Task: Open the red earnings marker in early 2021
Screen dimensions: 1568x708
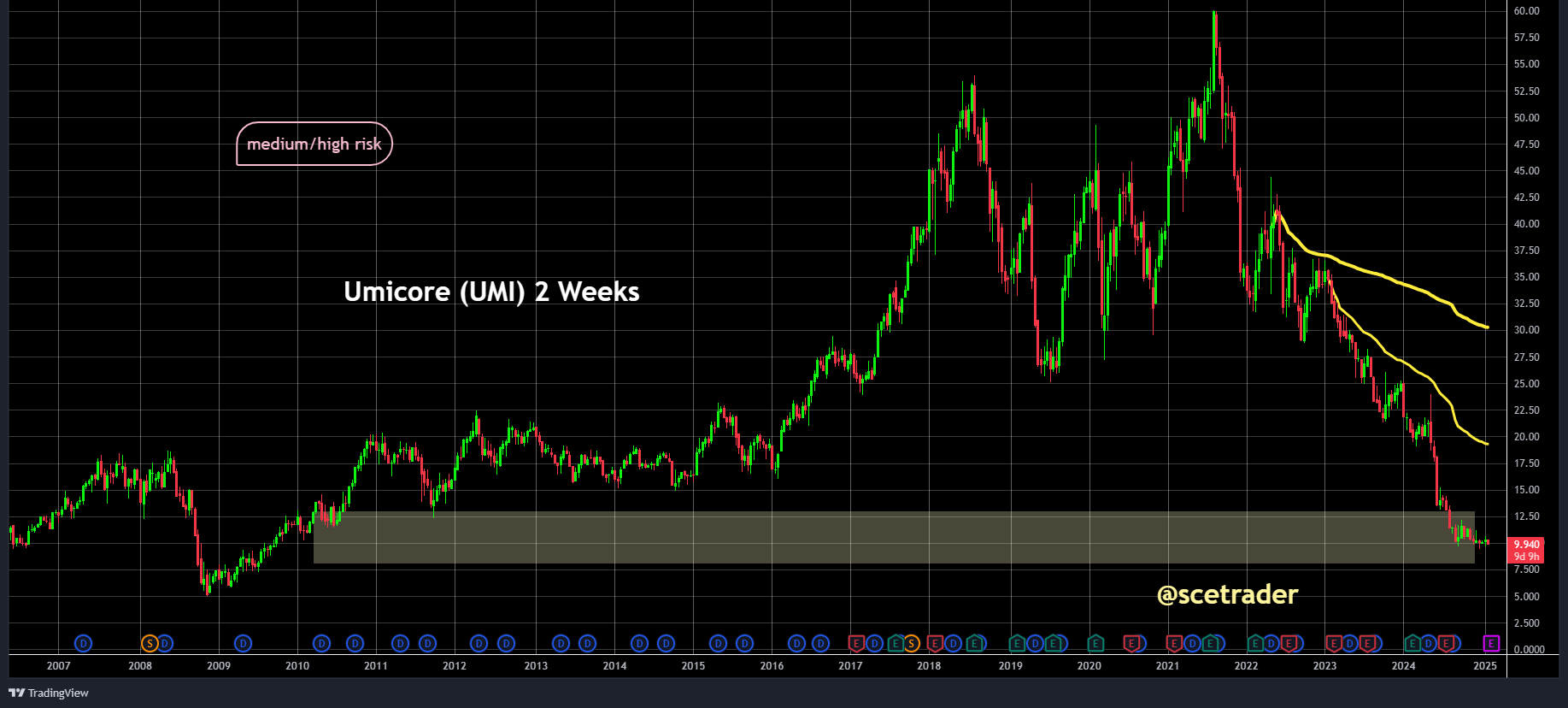Action: [1173, 643]
